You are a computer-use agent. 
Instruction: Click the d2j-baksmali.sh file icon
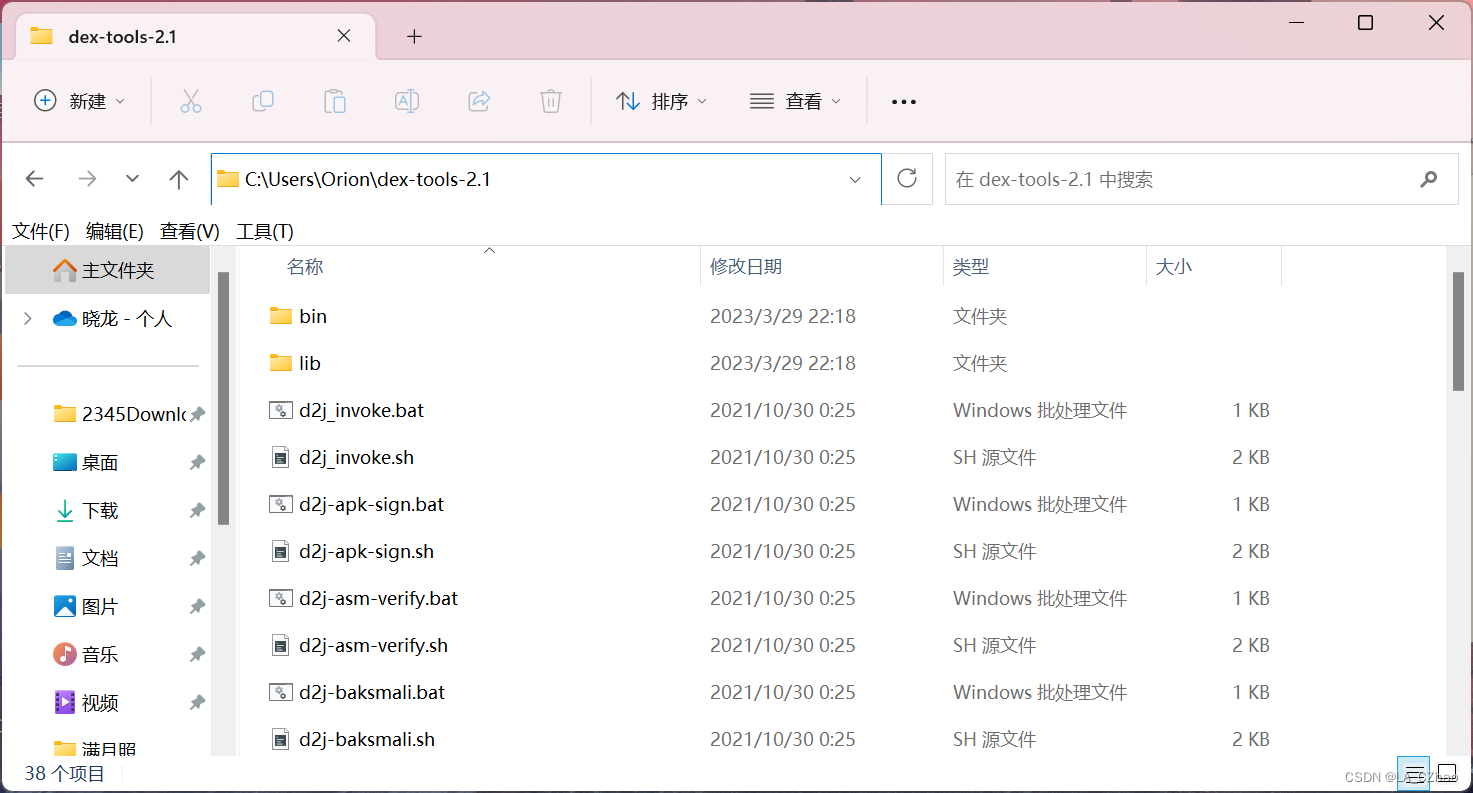click(x=281, y=739)
